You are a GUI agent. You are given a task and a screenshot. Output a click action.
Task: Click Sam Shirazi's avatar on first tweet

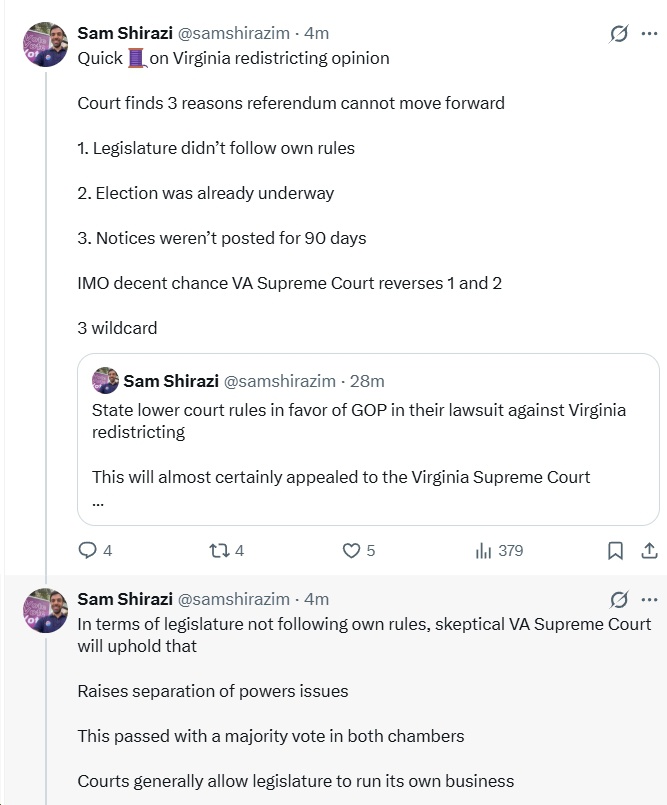click(x=45, y=47)
